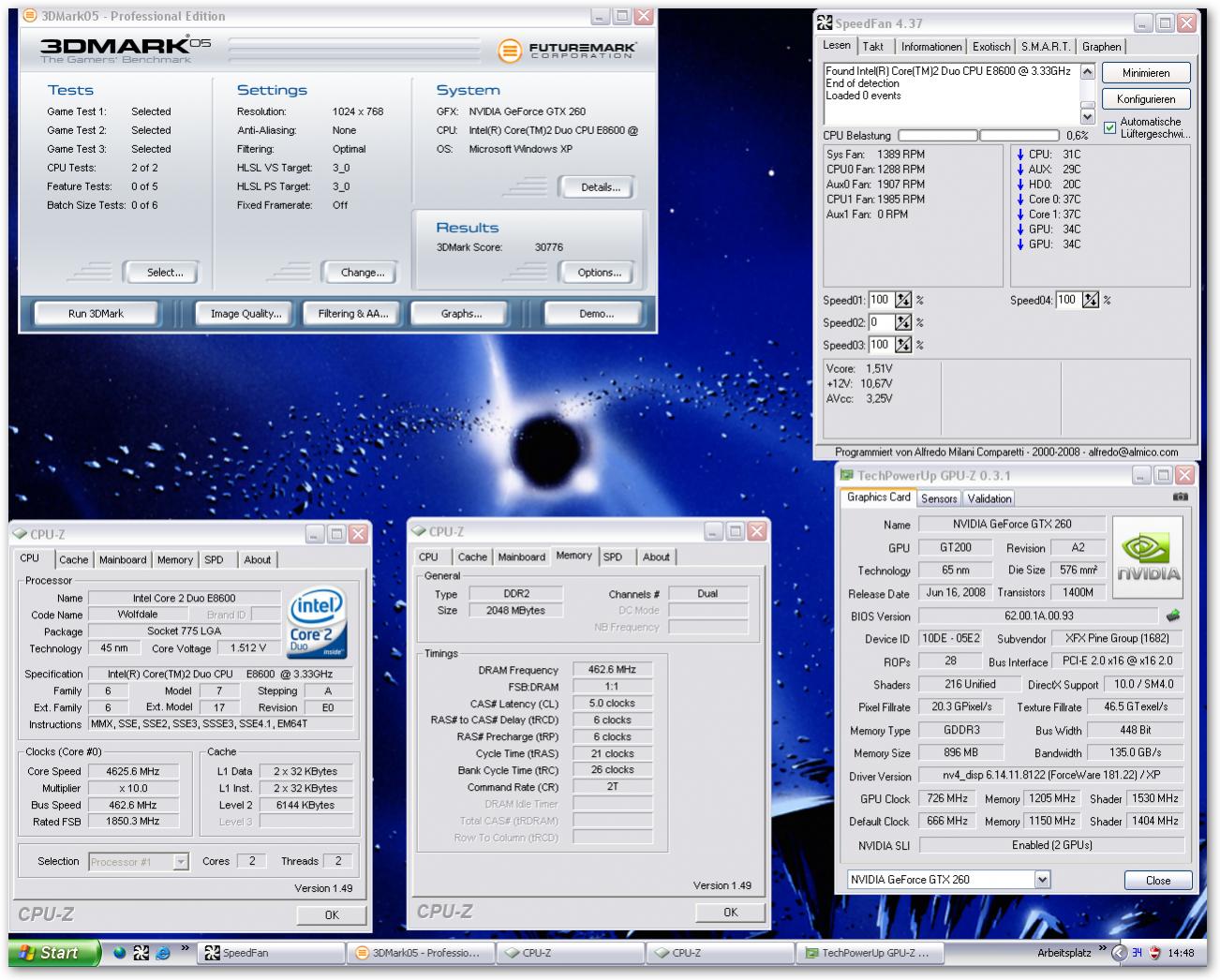Screen dimensions: 1220x980
Task: Click the GPU-Z title bar icon
Action: click(x=846, y=475)
